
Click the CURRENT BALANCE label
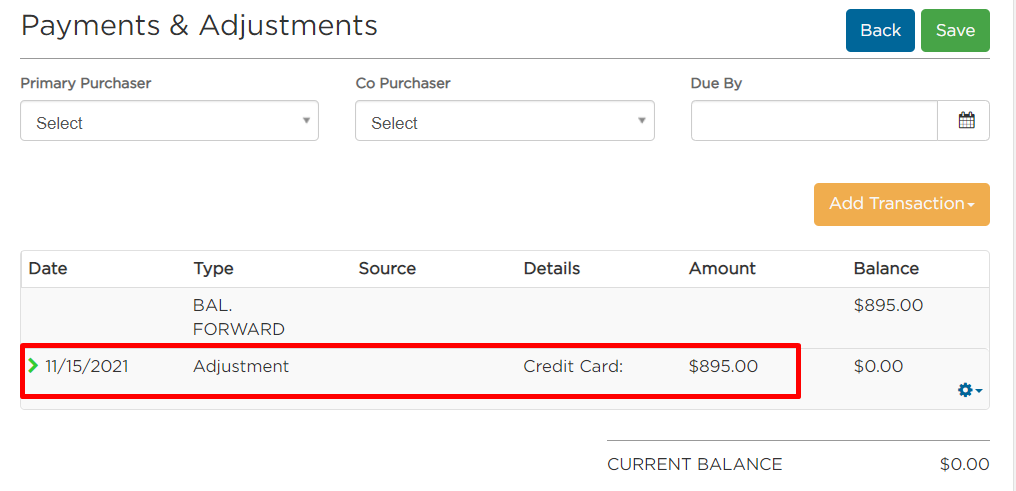pyautogui.click(x=695, y=464)
